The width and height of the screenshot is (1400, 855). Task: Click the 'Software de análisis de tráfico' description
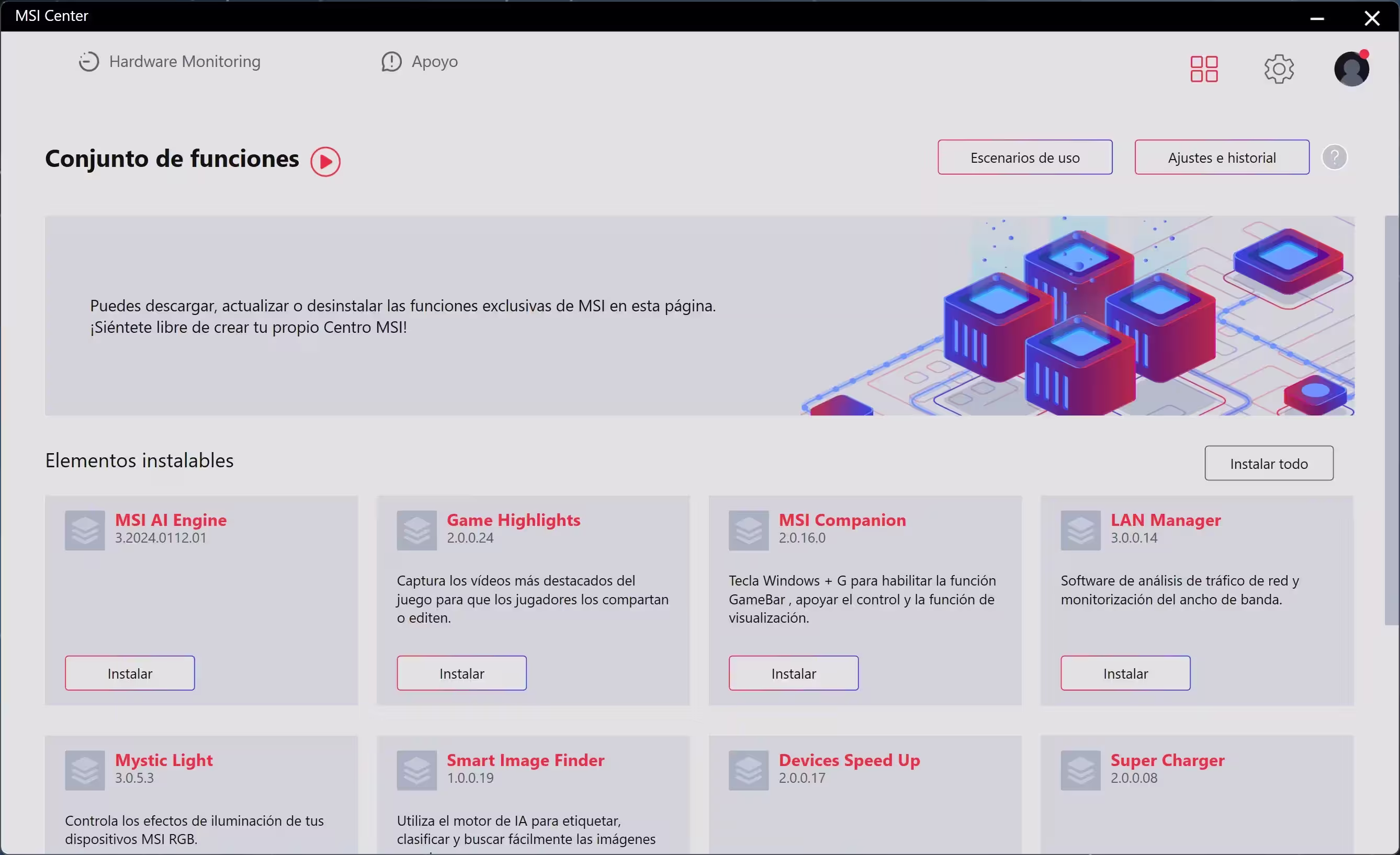1180,590
